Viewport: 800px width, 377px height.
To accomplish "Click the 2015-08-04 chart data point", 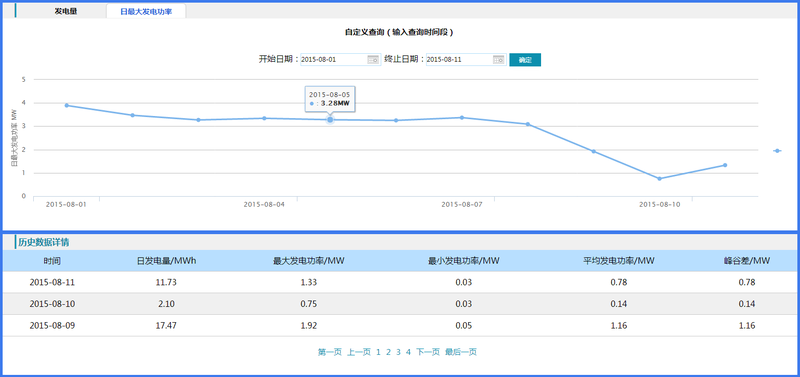I will click(x=264, y=118).
